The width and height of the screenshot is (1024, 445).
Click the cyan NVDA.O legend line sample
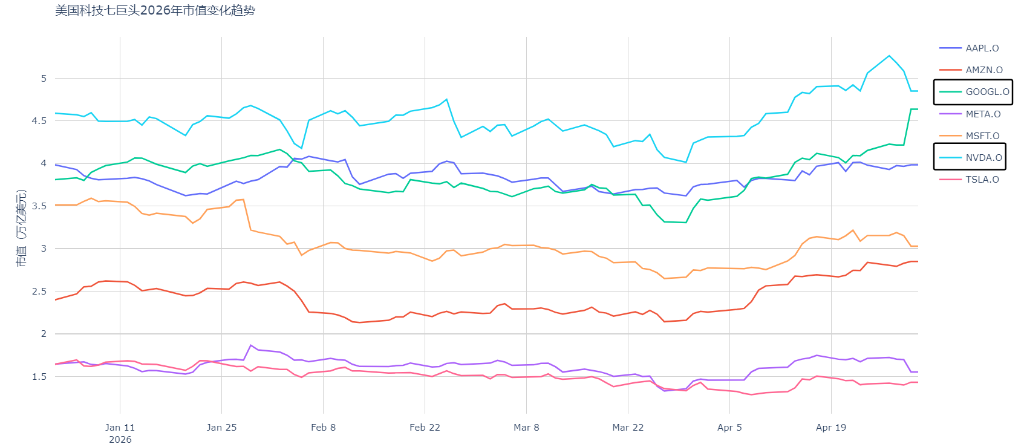coord(948,157)
